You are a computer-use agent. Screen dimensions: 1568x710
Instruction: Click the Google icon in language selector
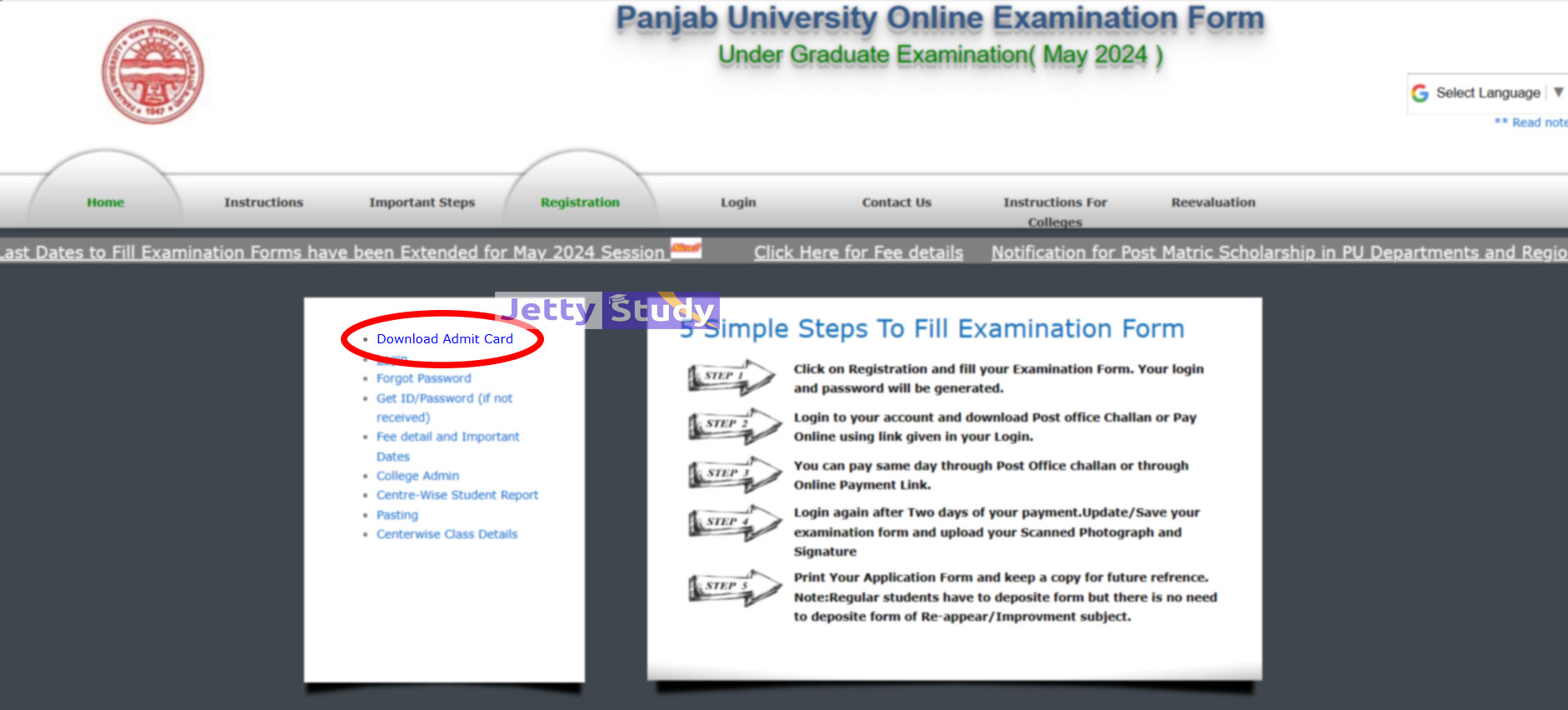coord(1420,93)
